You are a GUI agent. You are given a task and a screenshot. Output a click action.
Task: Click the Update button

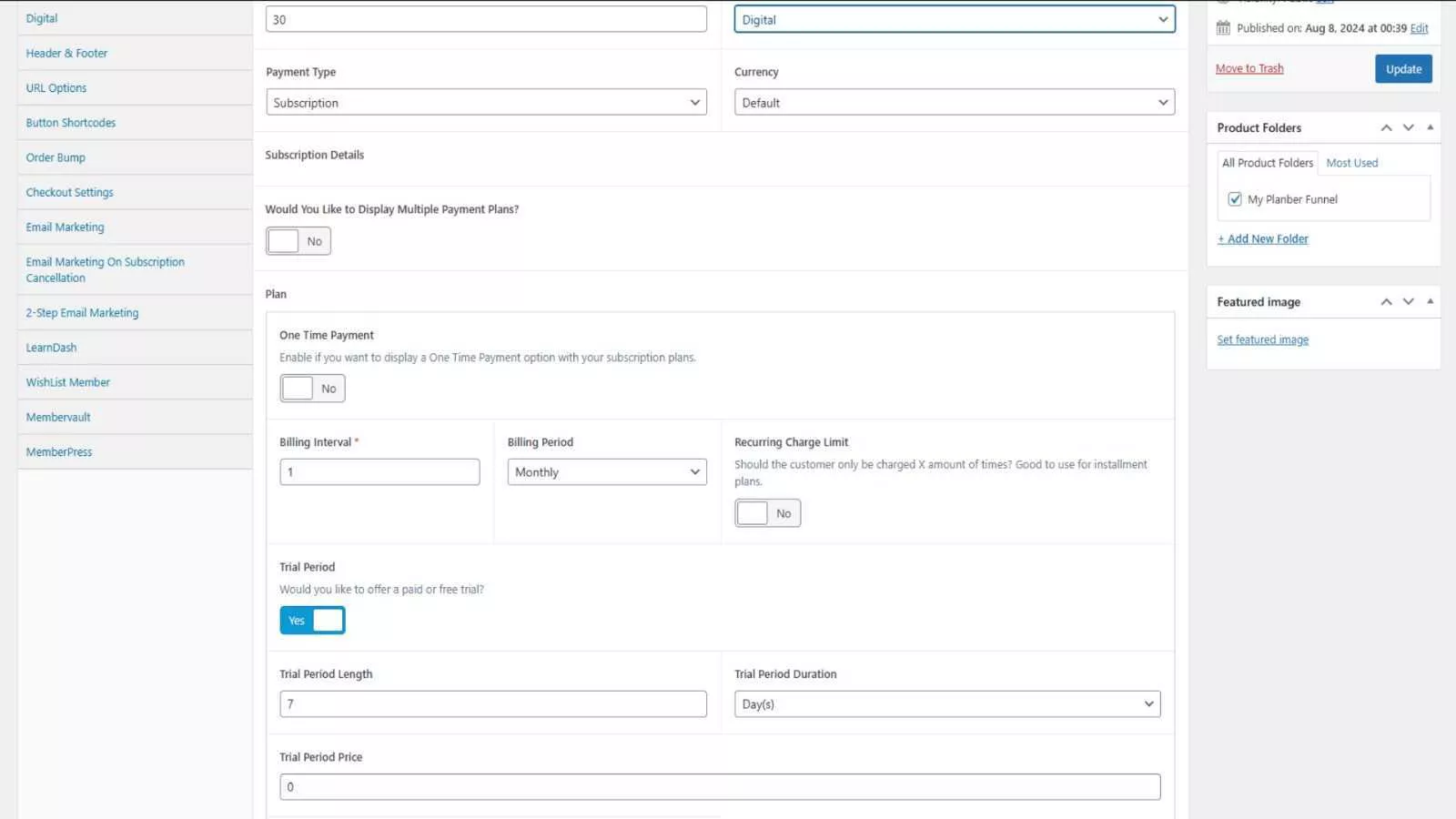click(1402, 69)
